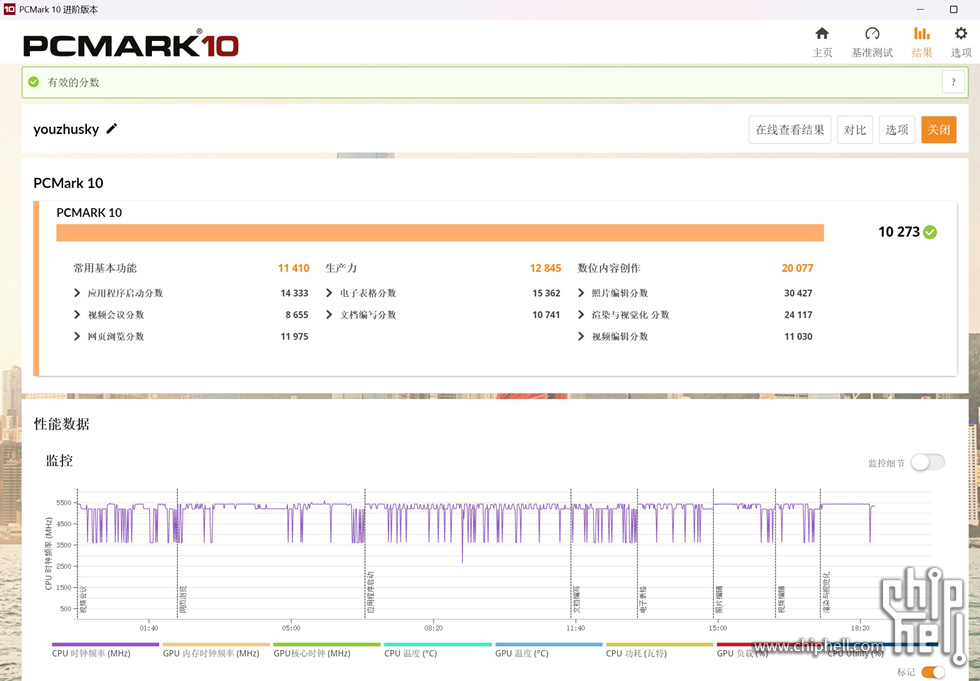Click the value 15 362
Viewport: 980px width, 681px height.
click(546, 293)
